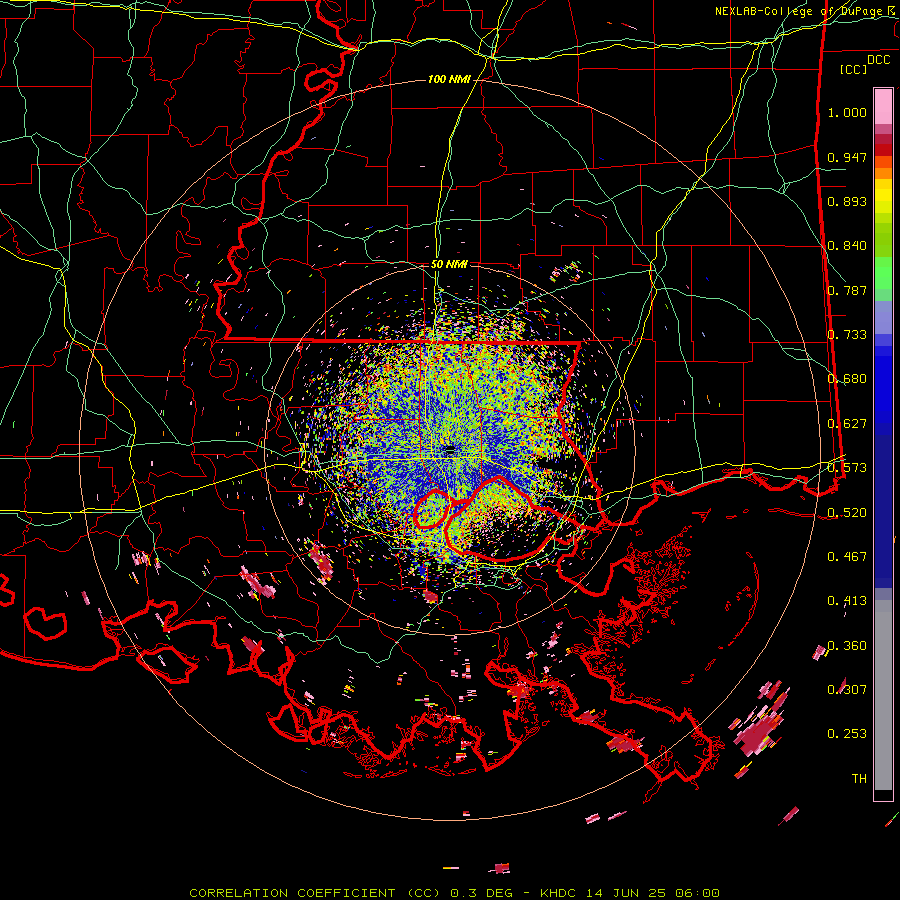Click the 0.627 scale value
The width and height of the screenshot is (900, 900).
coord(847,424)
